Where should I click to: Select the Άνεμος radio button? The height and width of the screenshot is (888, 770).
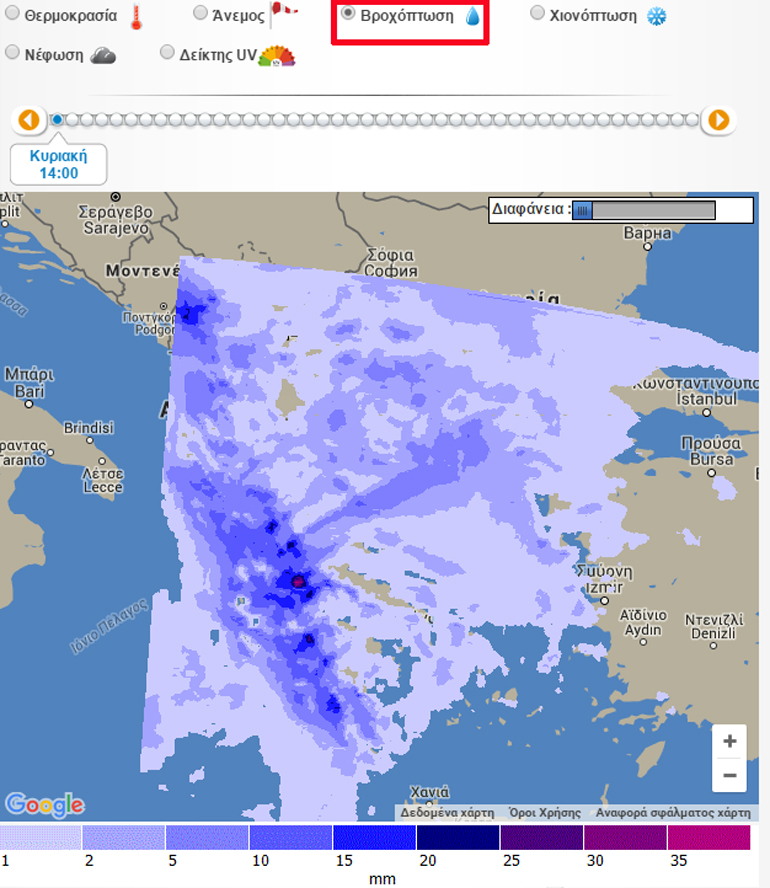pyautogui.click(x=200, y=14)
